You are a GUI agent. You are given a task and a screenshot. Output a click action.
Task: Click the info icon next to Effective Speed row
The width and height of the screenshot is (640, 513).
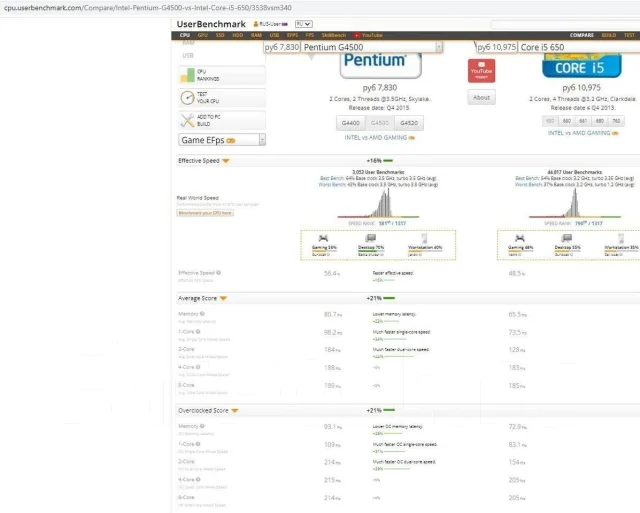tap(219, 273)
